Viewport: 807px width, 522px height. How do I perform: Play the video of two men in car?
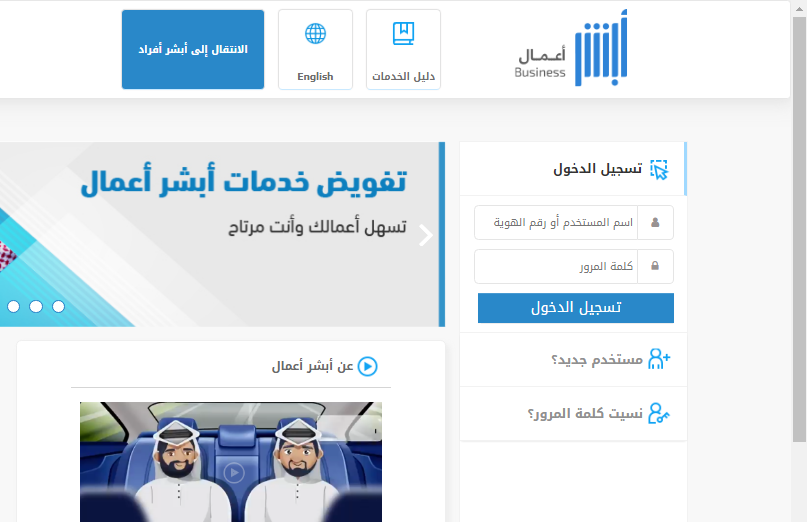pos(233,470)
